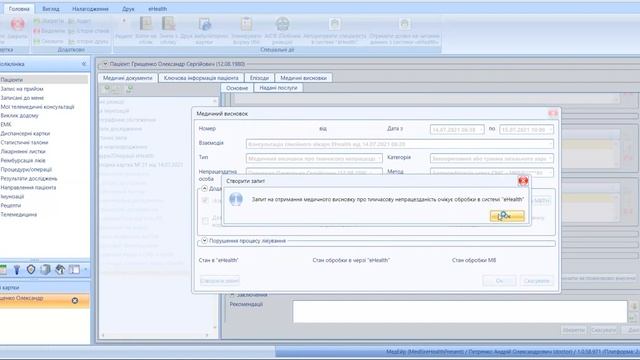The height and width of the screenshot is (360, 640).
Task: Click the calendar icon in the sidebar bottom toolbar
Action: (3, 269)
